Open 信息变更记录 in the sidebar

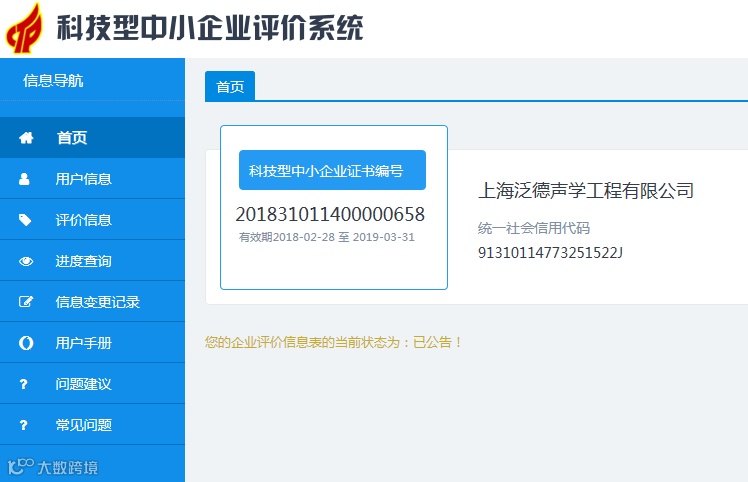pos(92,302)
